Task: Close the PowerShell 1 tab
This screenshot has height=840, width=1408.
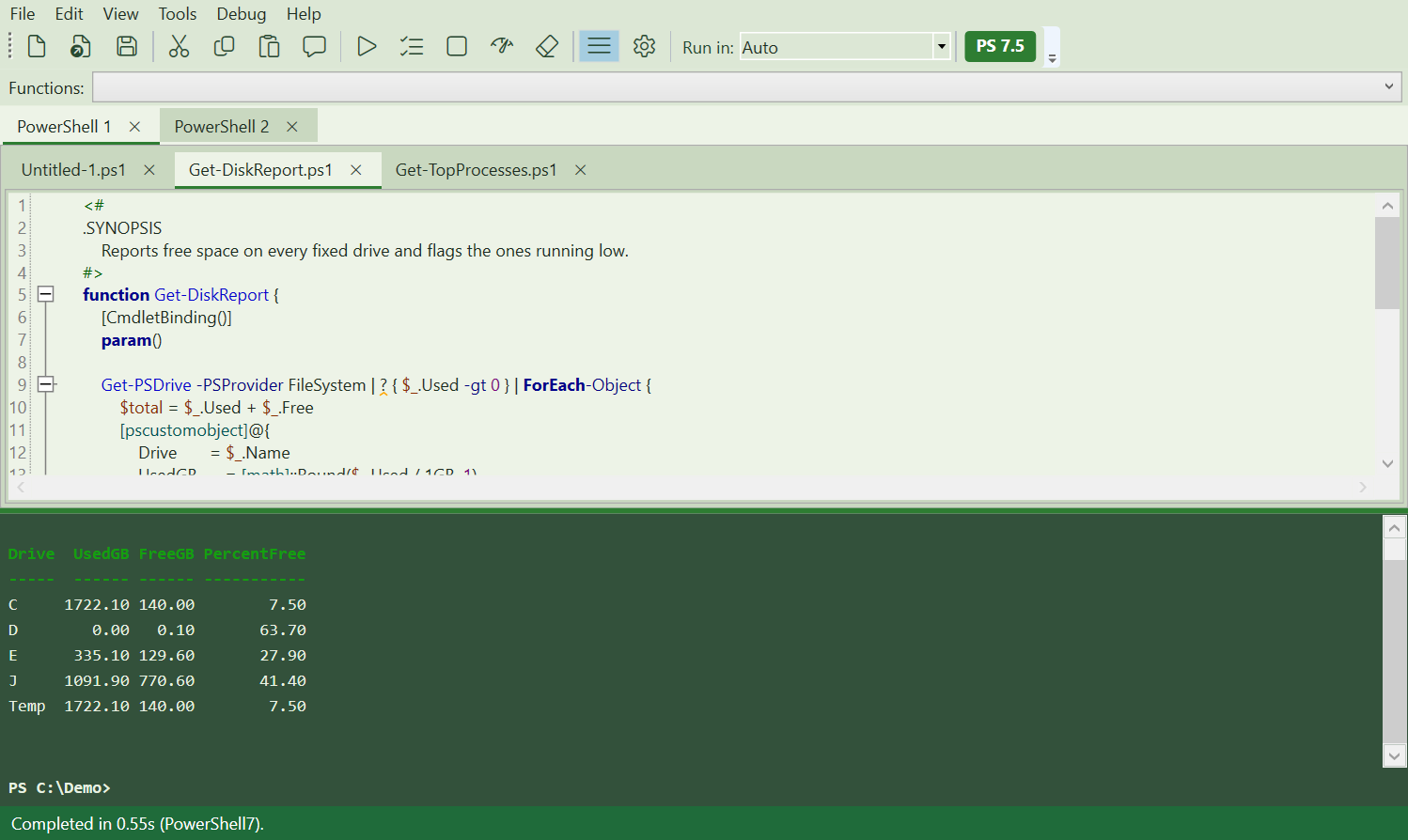Action: coord(134,127)
